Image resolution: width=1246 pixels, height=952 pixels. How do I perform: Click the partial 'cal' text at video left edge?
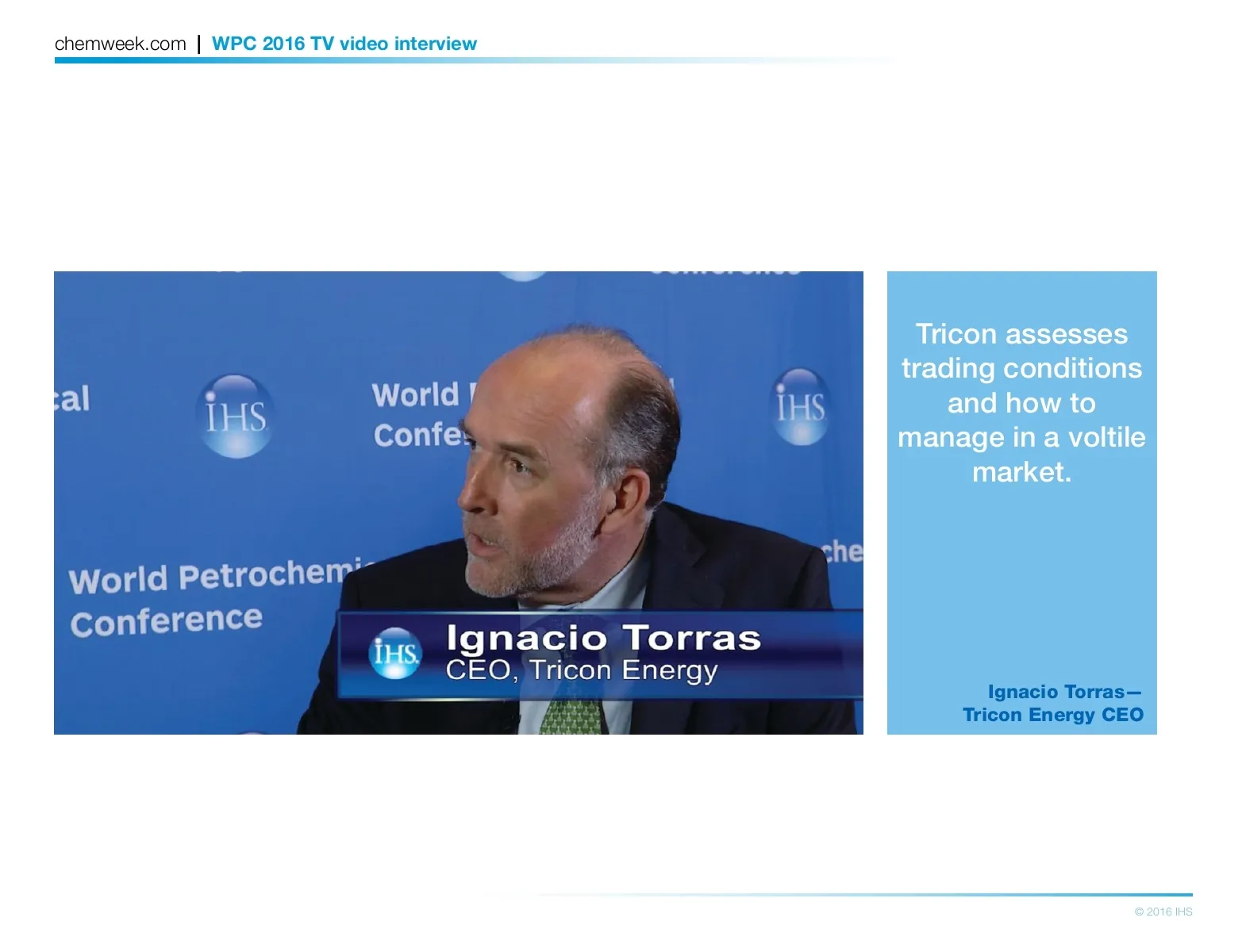(72, 398)
